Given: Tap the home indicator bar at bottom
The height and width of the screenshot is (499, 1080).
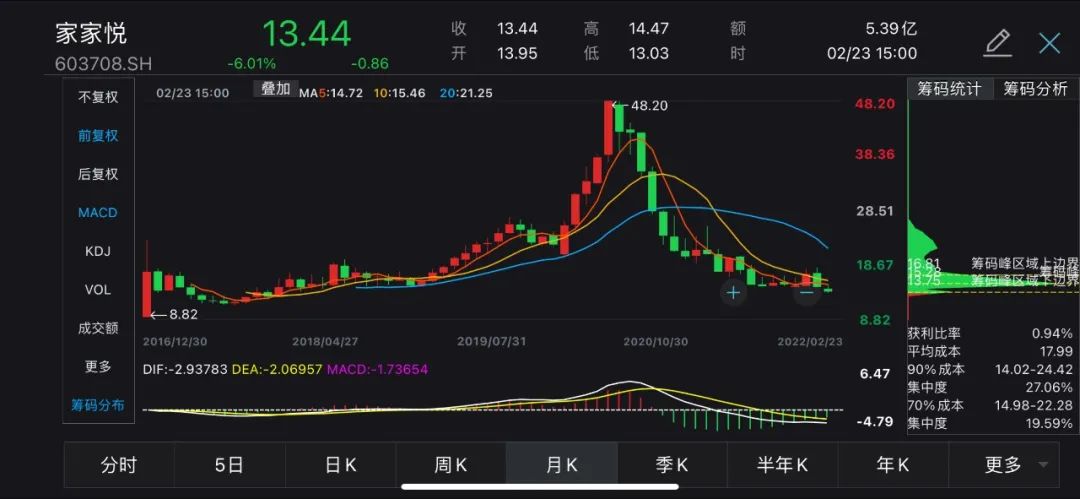Looking at the screenshot, I should pyautogui.click(x=540, y=487).
